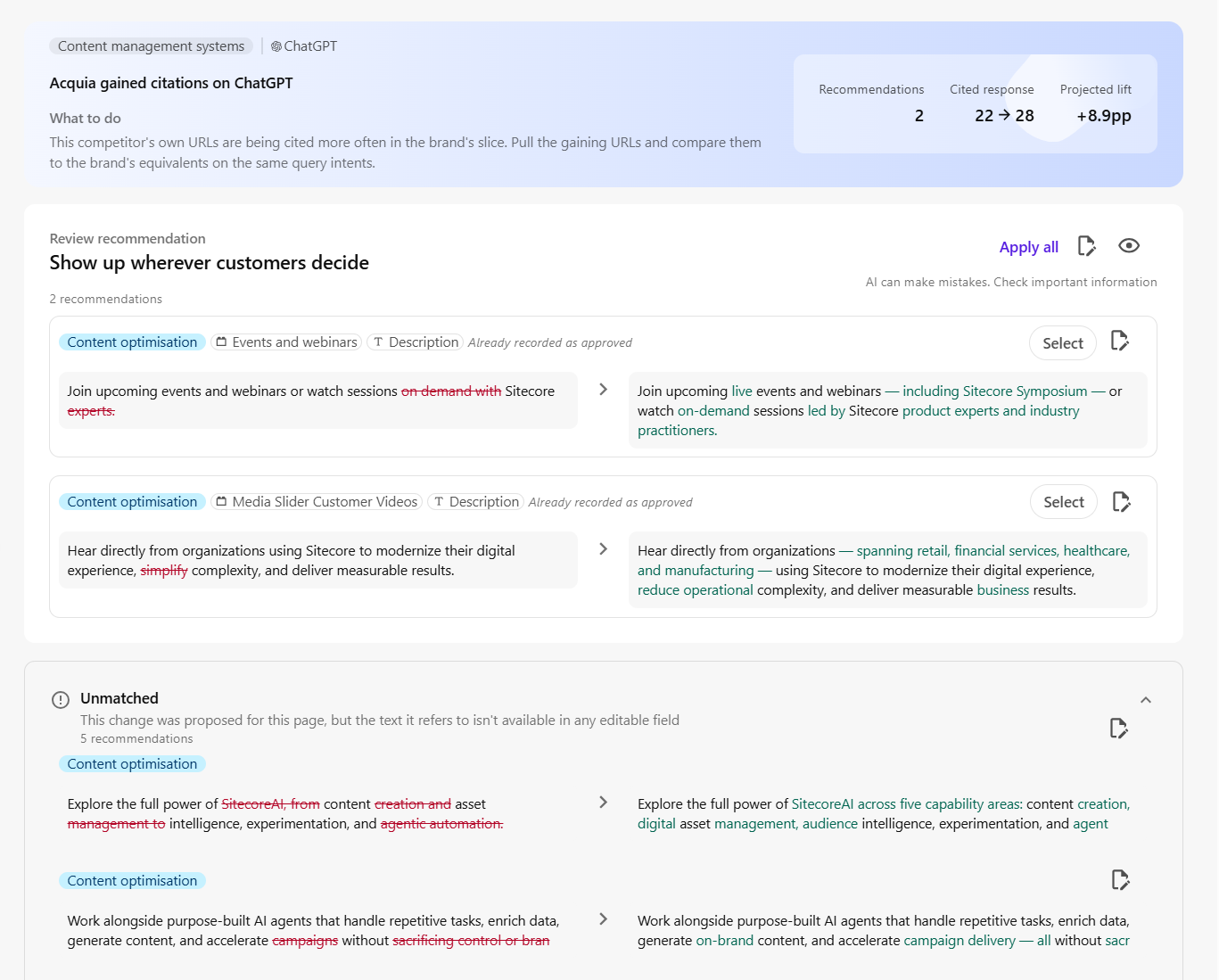Click the edit-document icon beside Apply all
The image size is (1219, 980).
tap(1086, 246)
